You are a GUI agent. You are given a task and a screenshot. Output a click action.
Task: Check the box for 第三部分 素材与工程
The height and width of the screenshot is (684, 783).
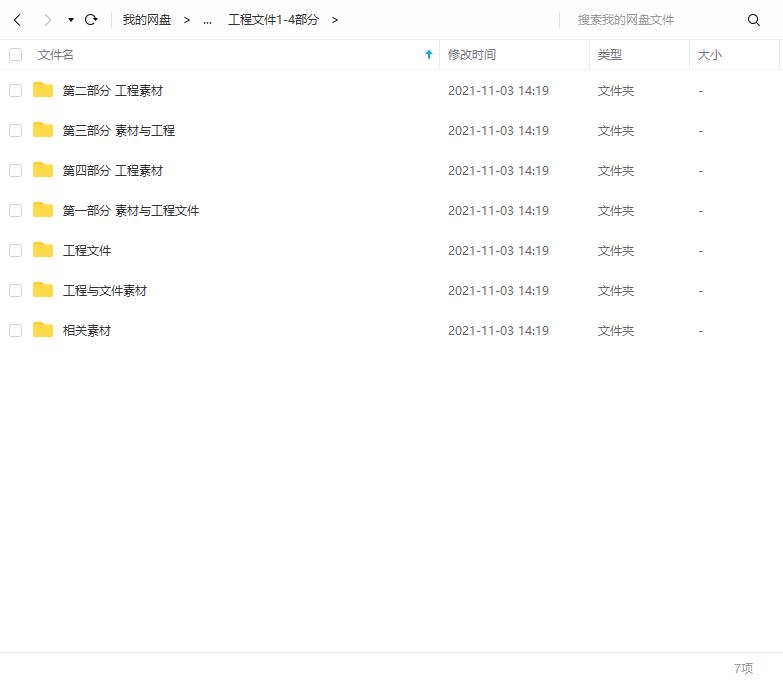(15, 130)
